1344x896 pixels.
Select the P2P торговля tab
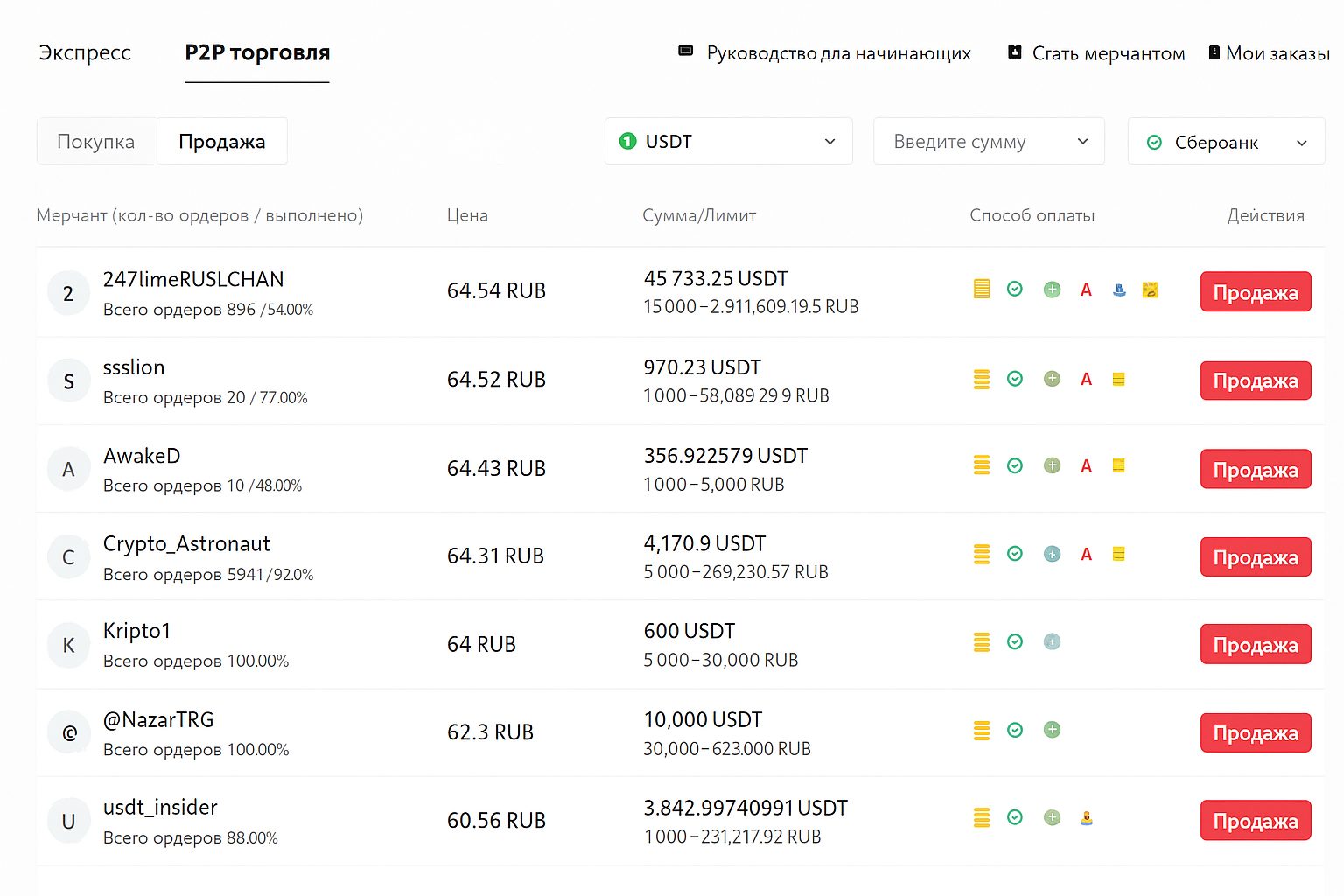point(257,53)
